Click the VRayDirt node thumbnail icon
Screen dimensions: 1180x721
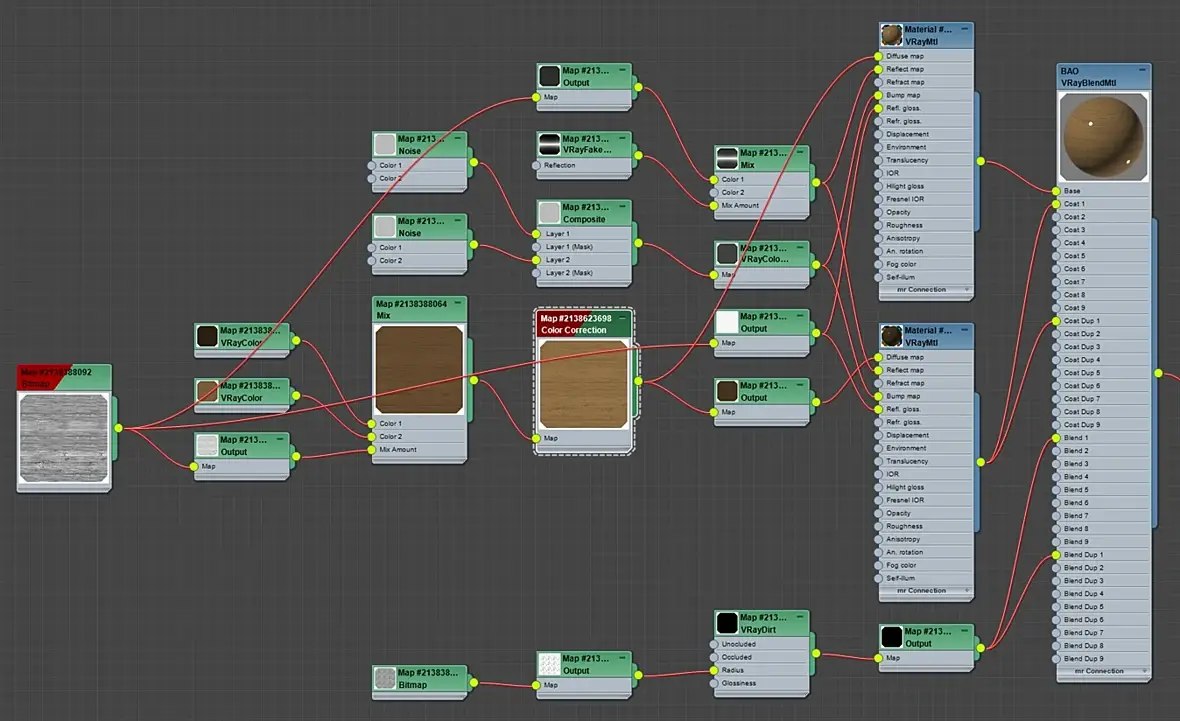click(727, 623)
